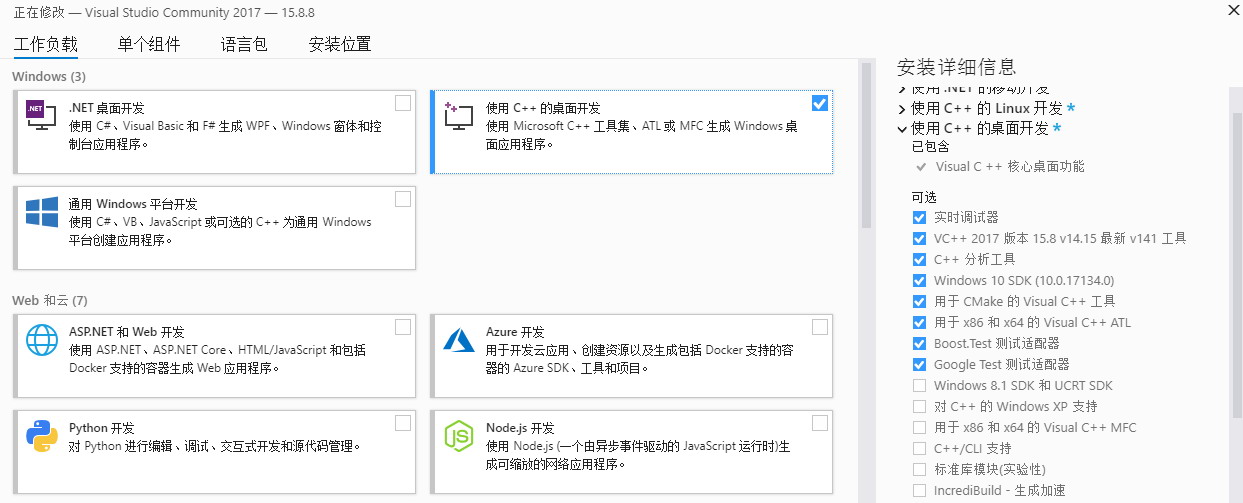Image resolution: width=1243 pixels, height=503 pixels.
Task: Select the .NET 桌面开发 card title
Action: 107,108
